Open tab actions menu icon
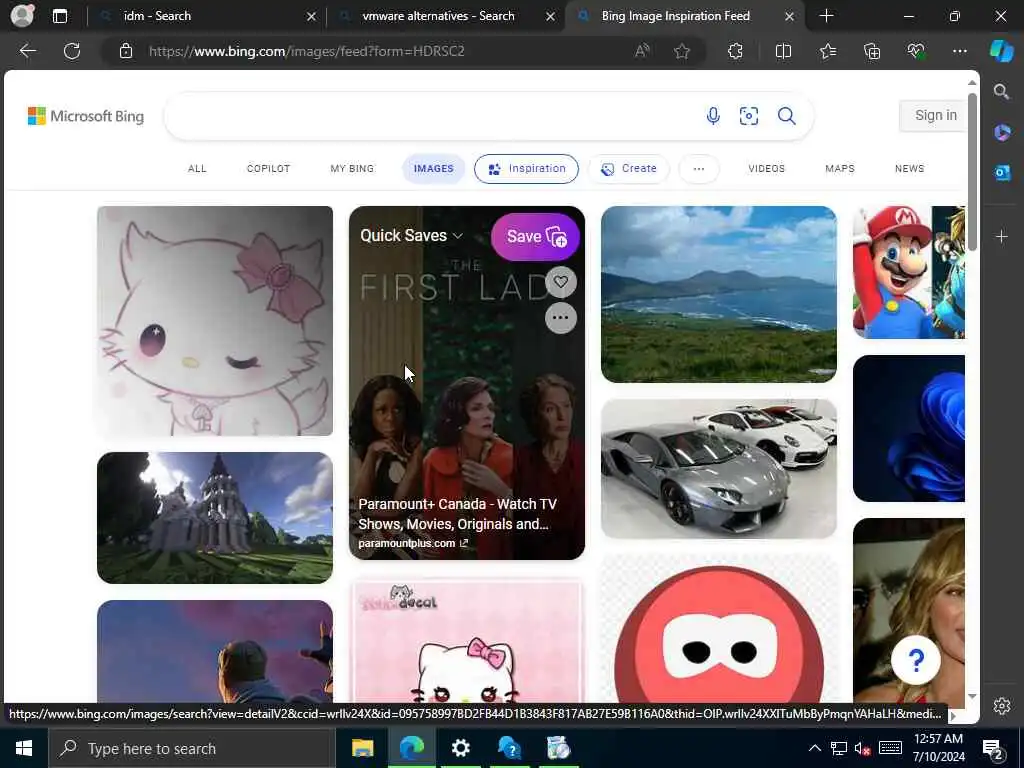 tap(60, 16)
